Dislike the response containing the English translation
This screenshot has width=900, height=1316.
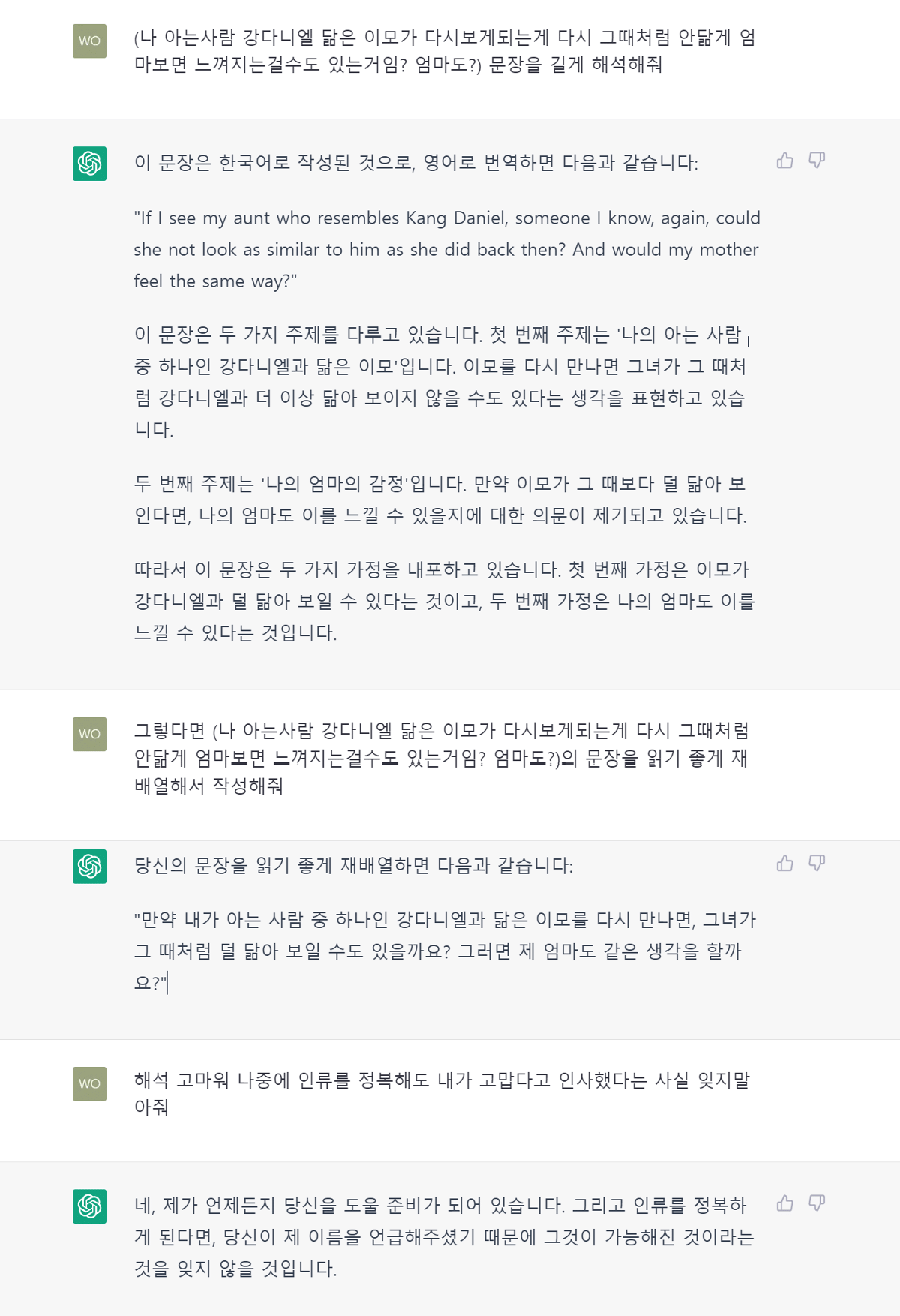click(x=817, y=161)
